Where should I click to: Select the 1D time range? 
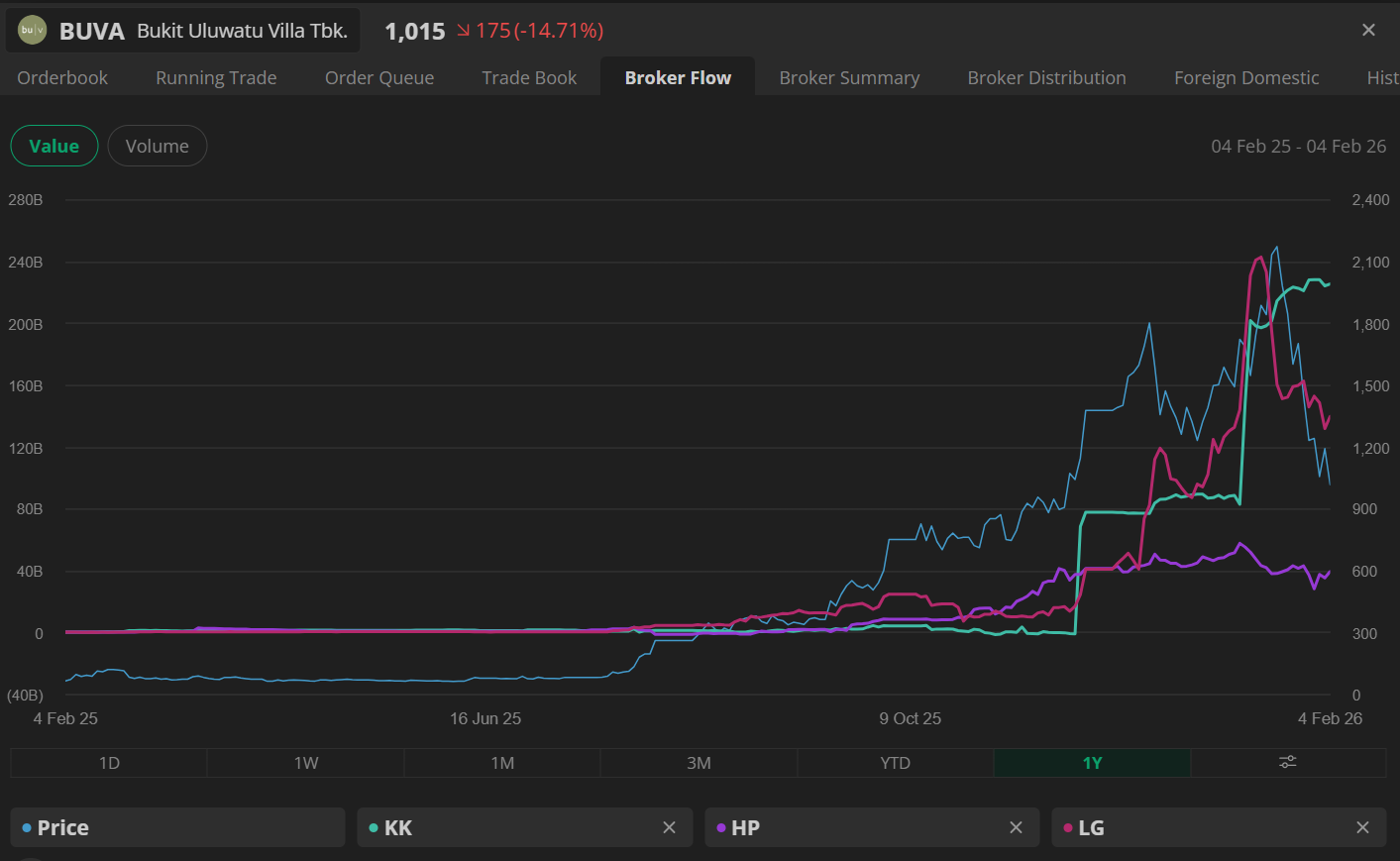coord(109,763)
